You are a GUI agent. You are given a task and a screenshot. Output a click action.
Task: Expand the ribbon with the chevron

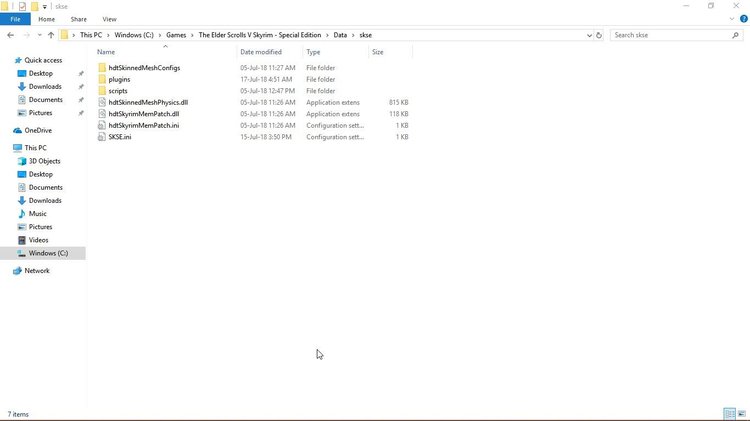pos(731,19)
